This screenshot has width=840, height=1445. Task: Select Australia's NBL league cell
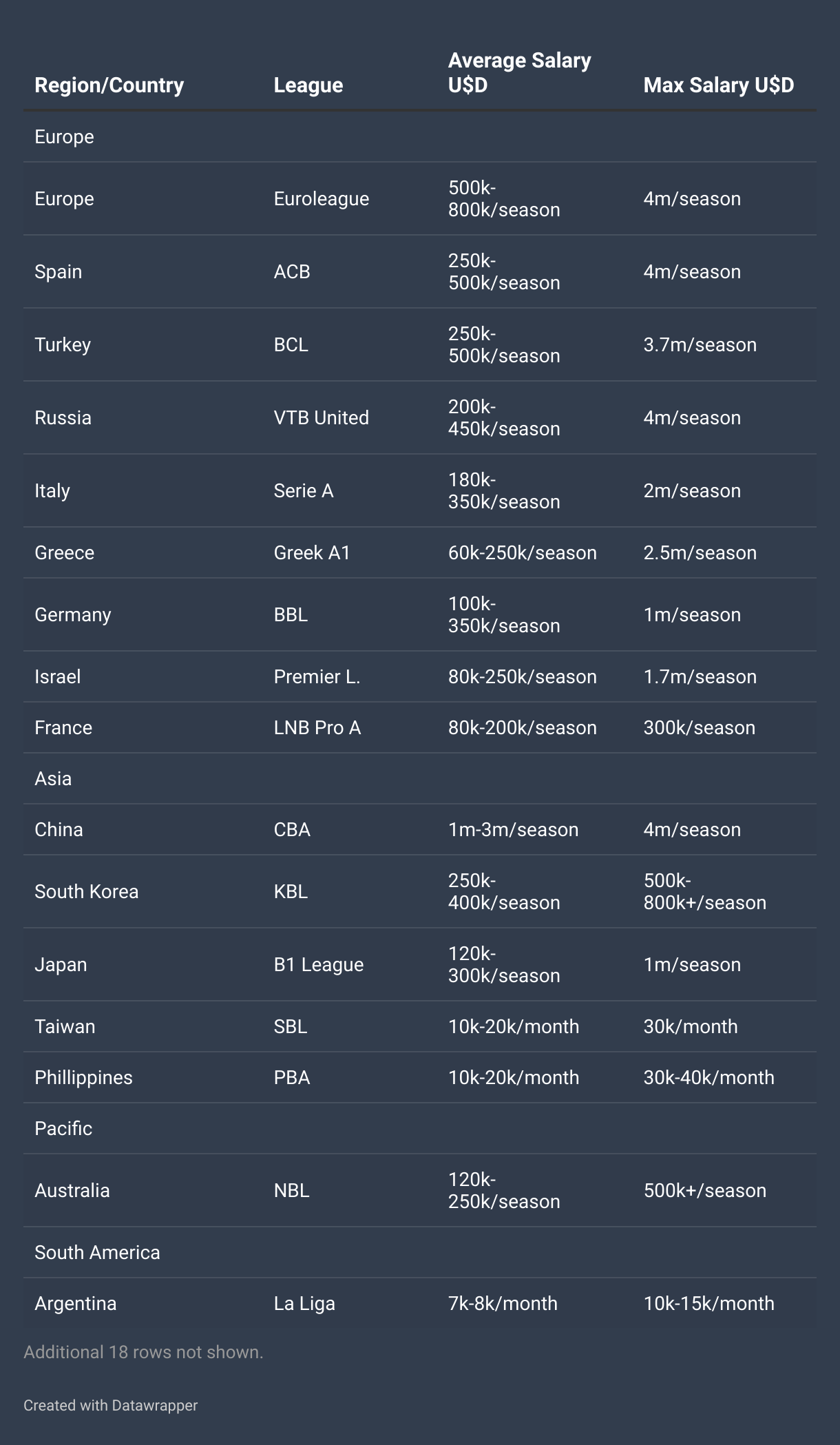pyautogui.click(x=291, y=1191)
